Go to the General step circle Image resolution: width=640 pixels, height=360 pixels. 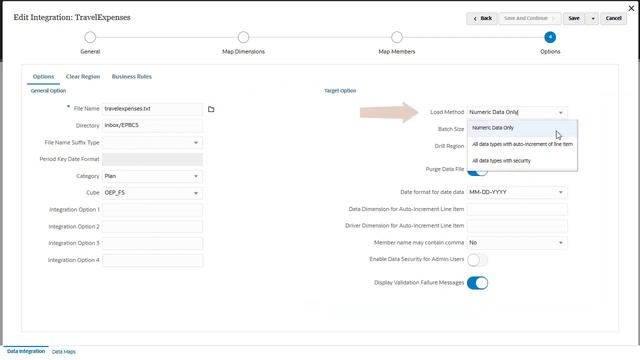coord(90,37)
